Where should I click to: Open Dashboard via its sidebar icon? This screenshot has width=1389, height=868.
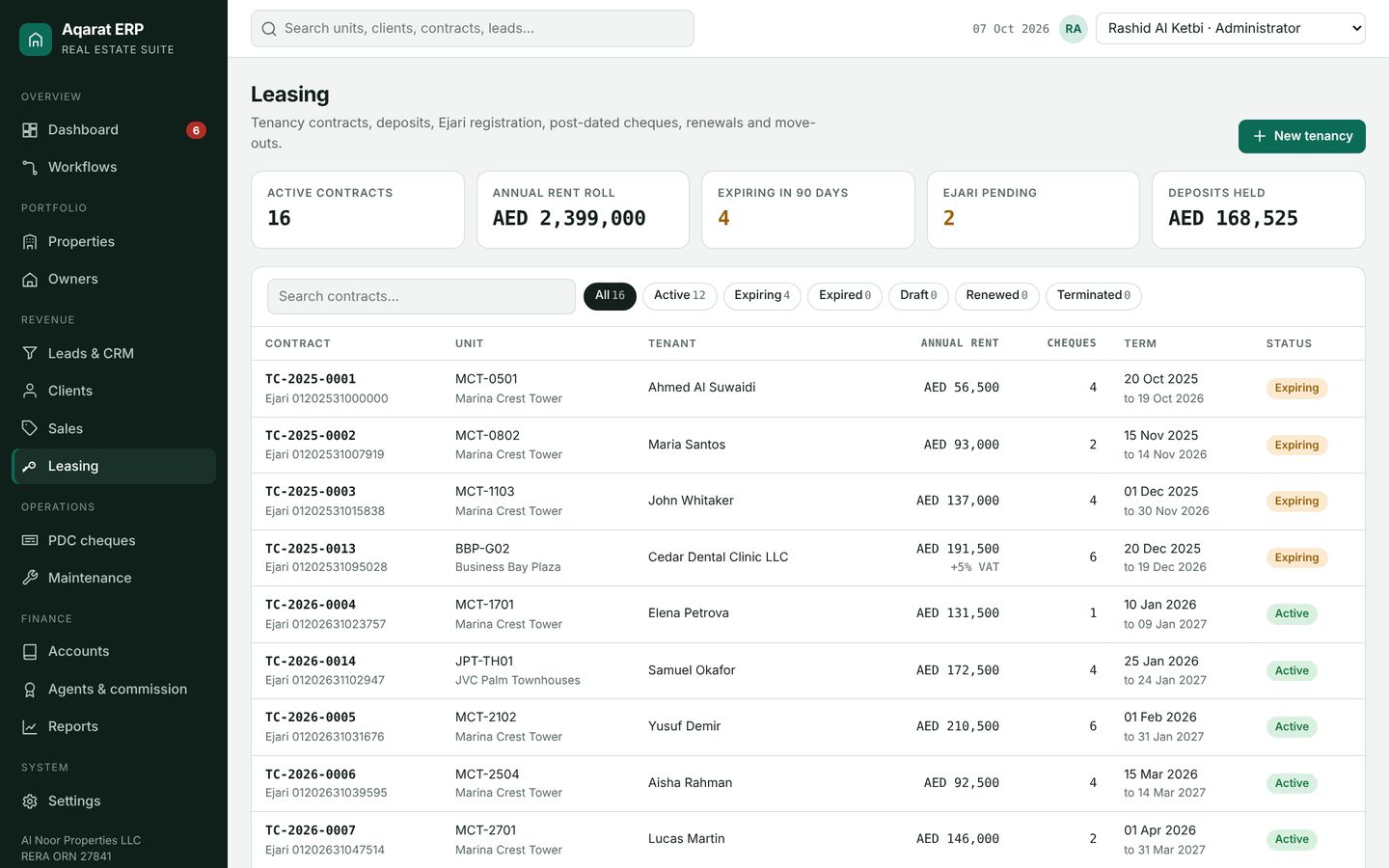pyautogui.click(x=30, y=130)
